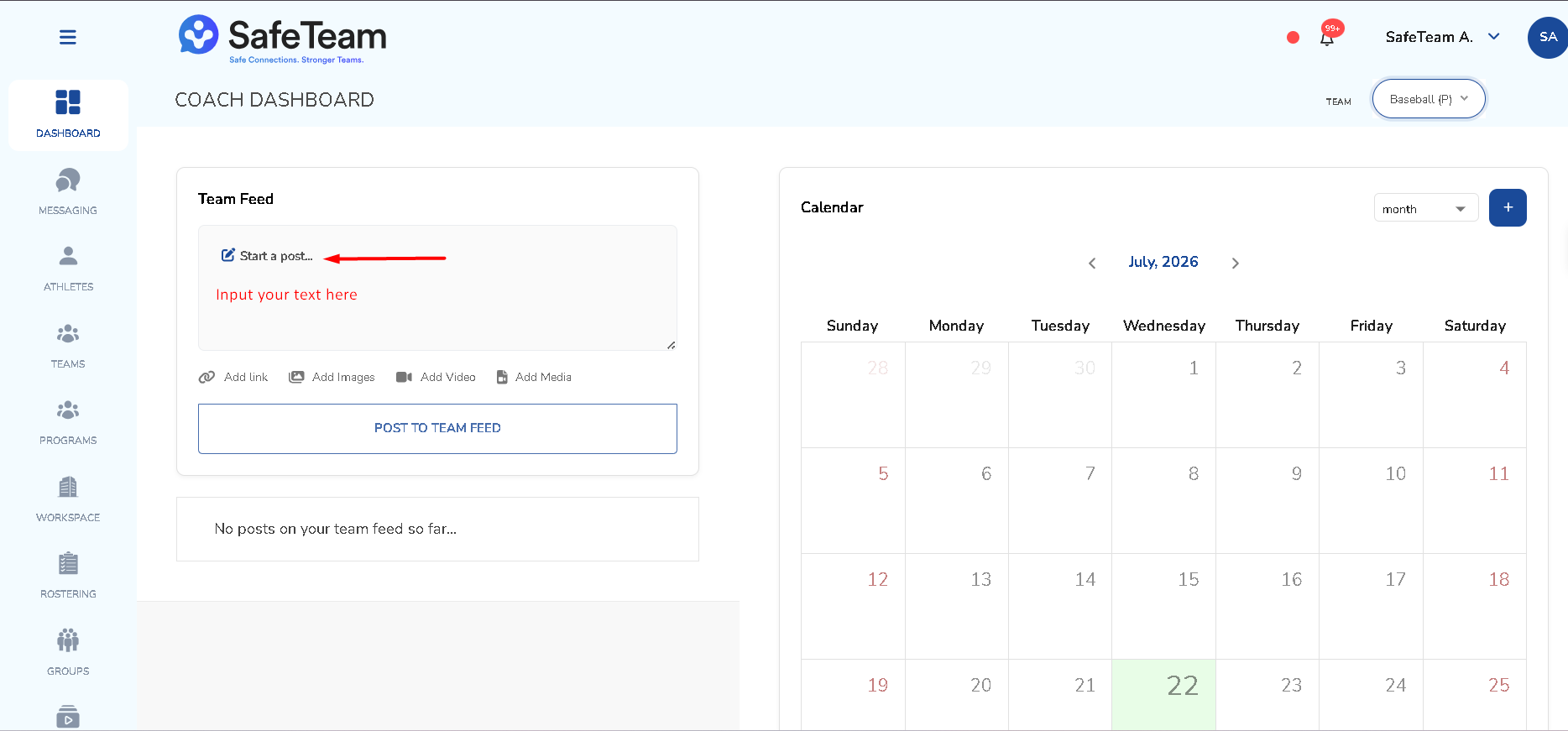Open the Athletes section icon
This screenshot has height=731, width=1568.
pos(68,255)
